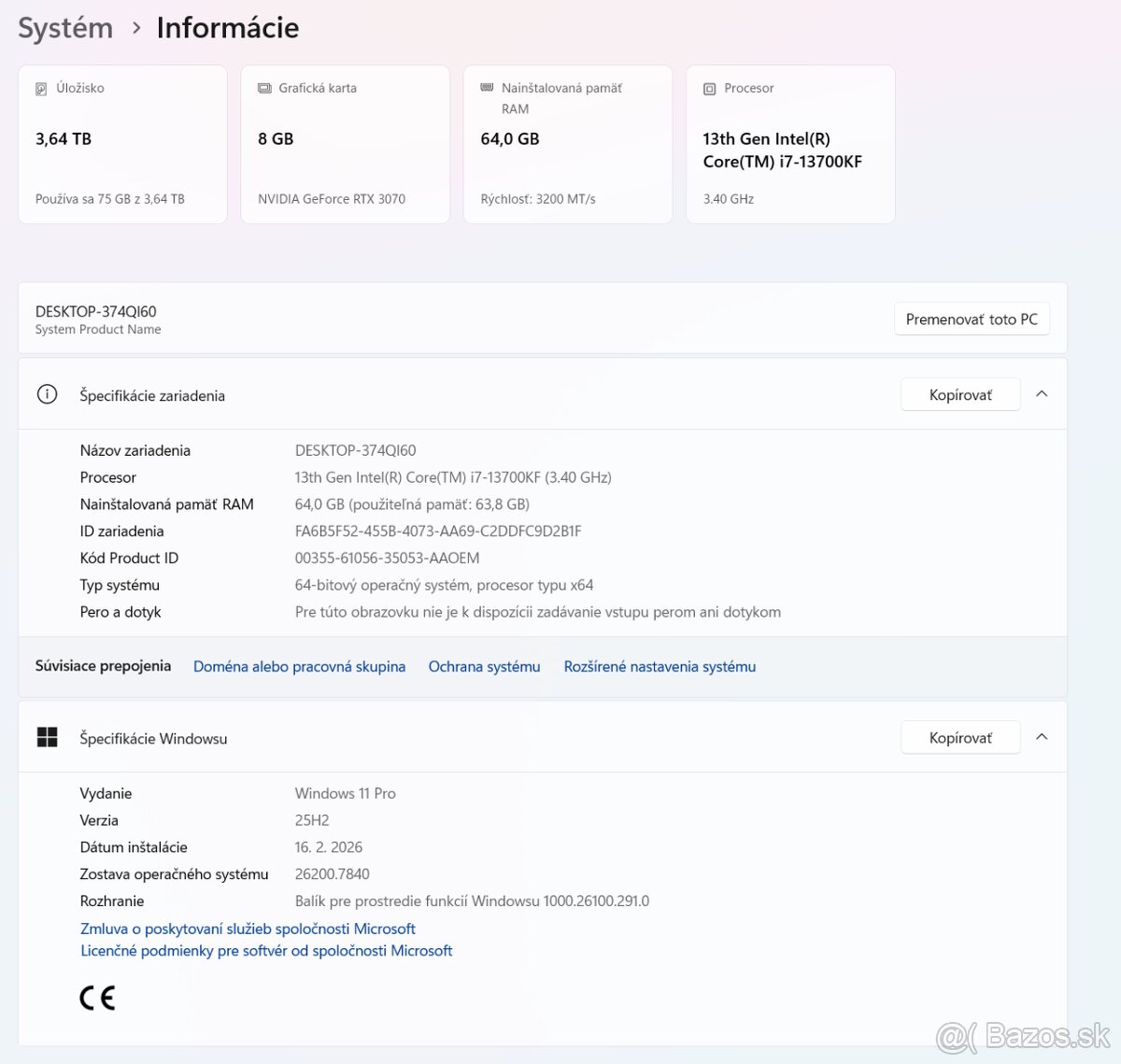Viewport: 1121px width, 1064px height.
Task: Click the processor icon beside Procesor
Action: click(x=709, y=89)
